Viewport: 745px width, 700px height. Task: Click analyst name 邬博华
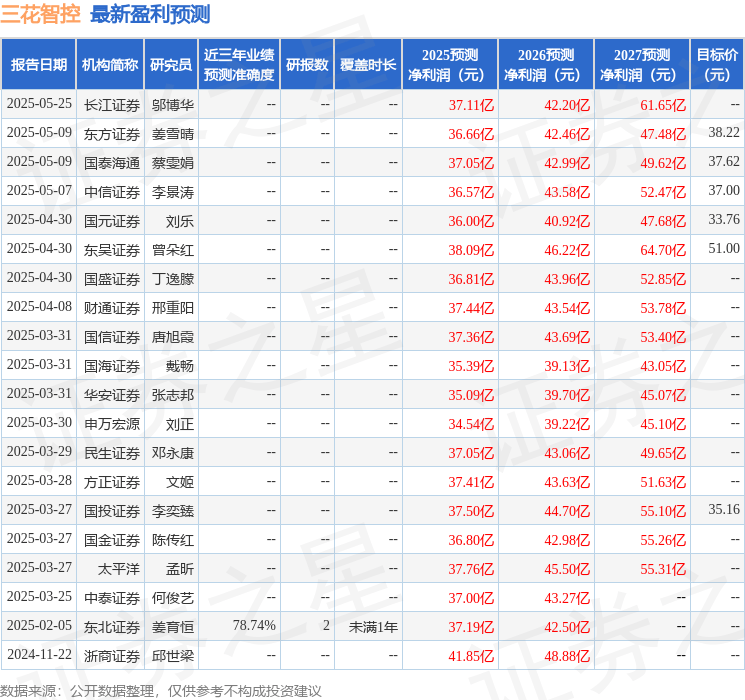172,105
